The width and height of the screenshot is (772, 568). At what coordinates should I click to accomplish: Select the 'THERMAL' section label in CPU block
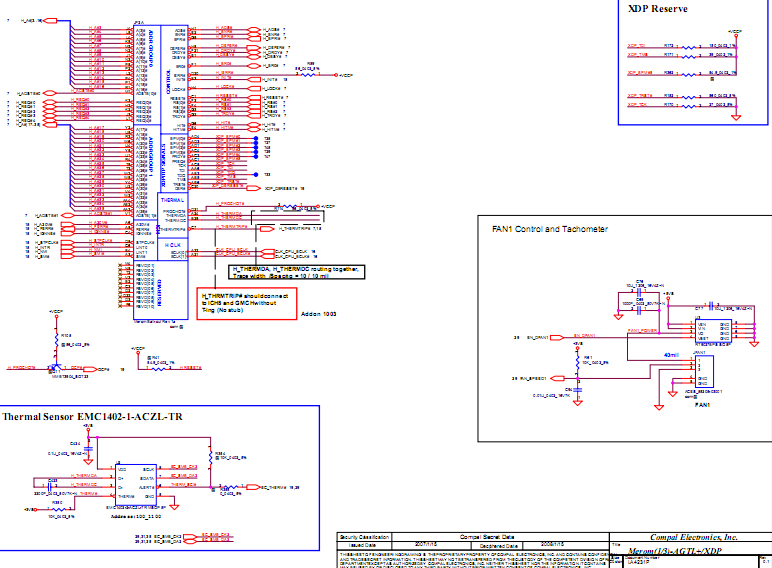172,200
